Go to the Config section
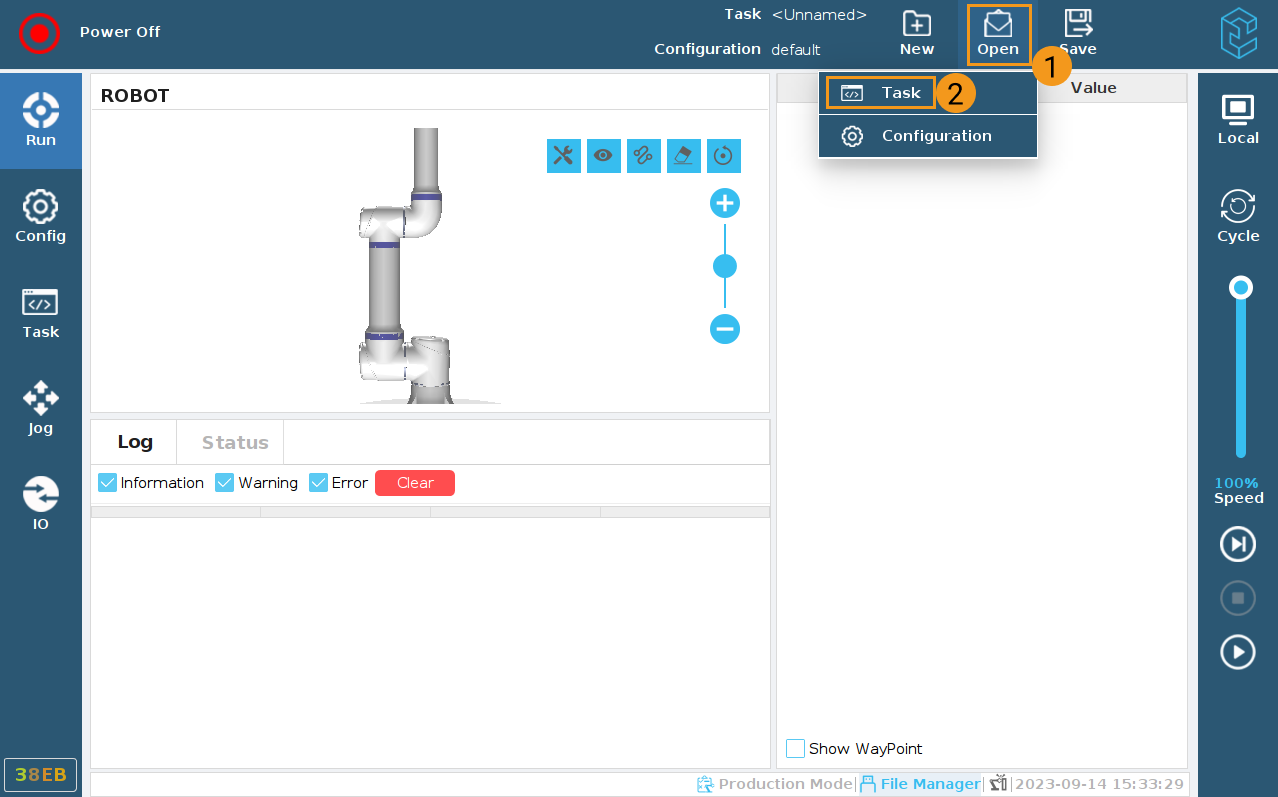Viewport: 1278px width, 797px height. (41, 216)
